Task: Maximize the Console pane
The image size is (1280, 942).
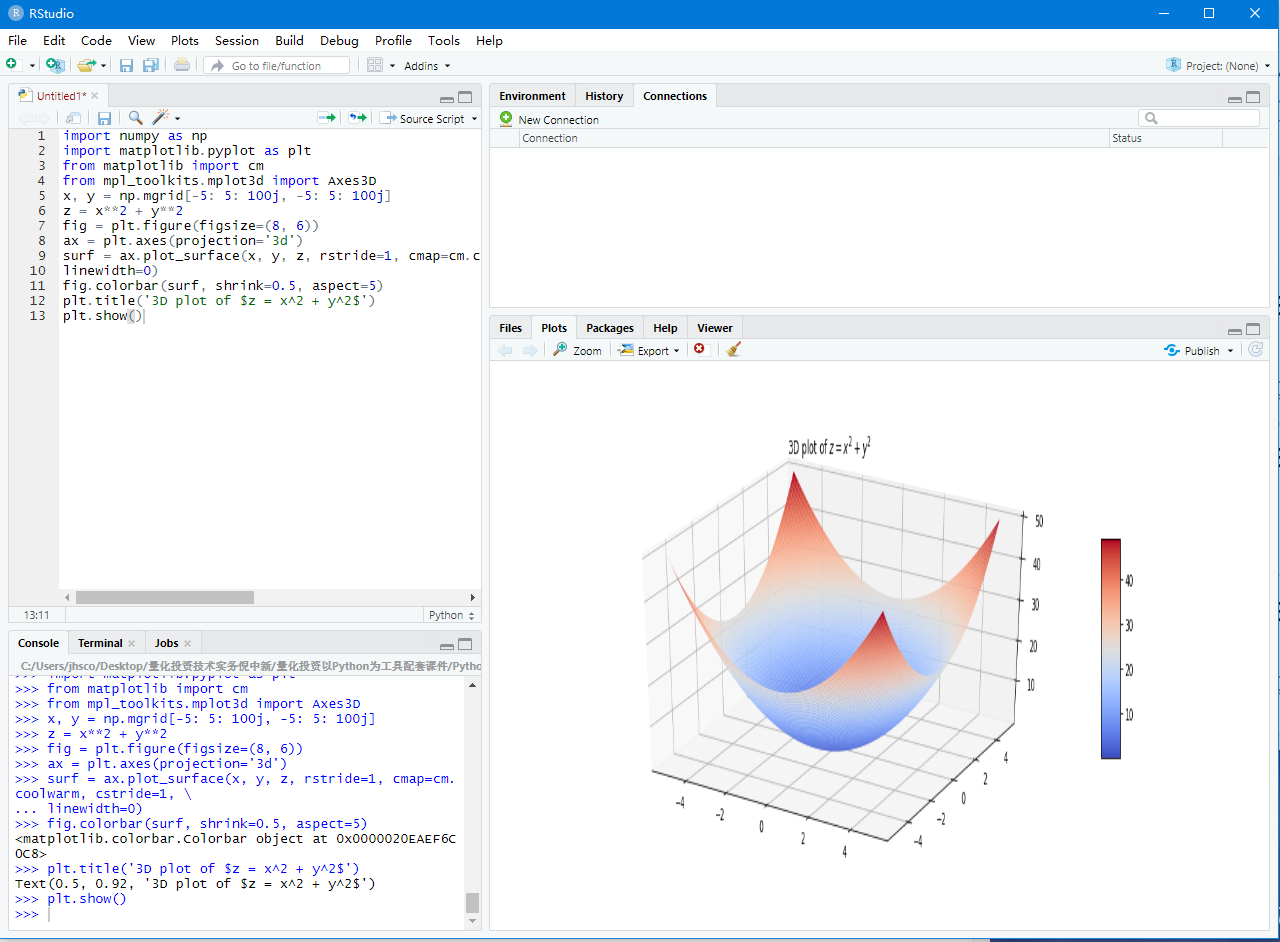Action: pos(465,644)
